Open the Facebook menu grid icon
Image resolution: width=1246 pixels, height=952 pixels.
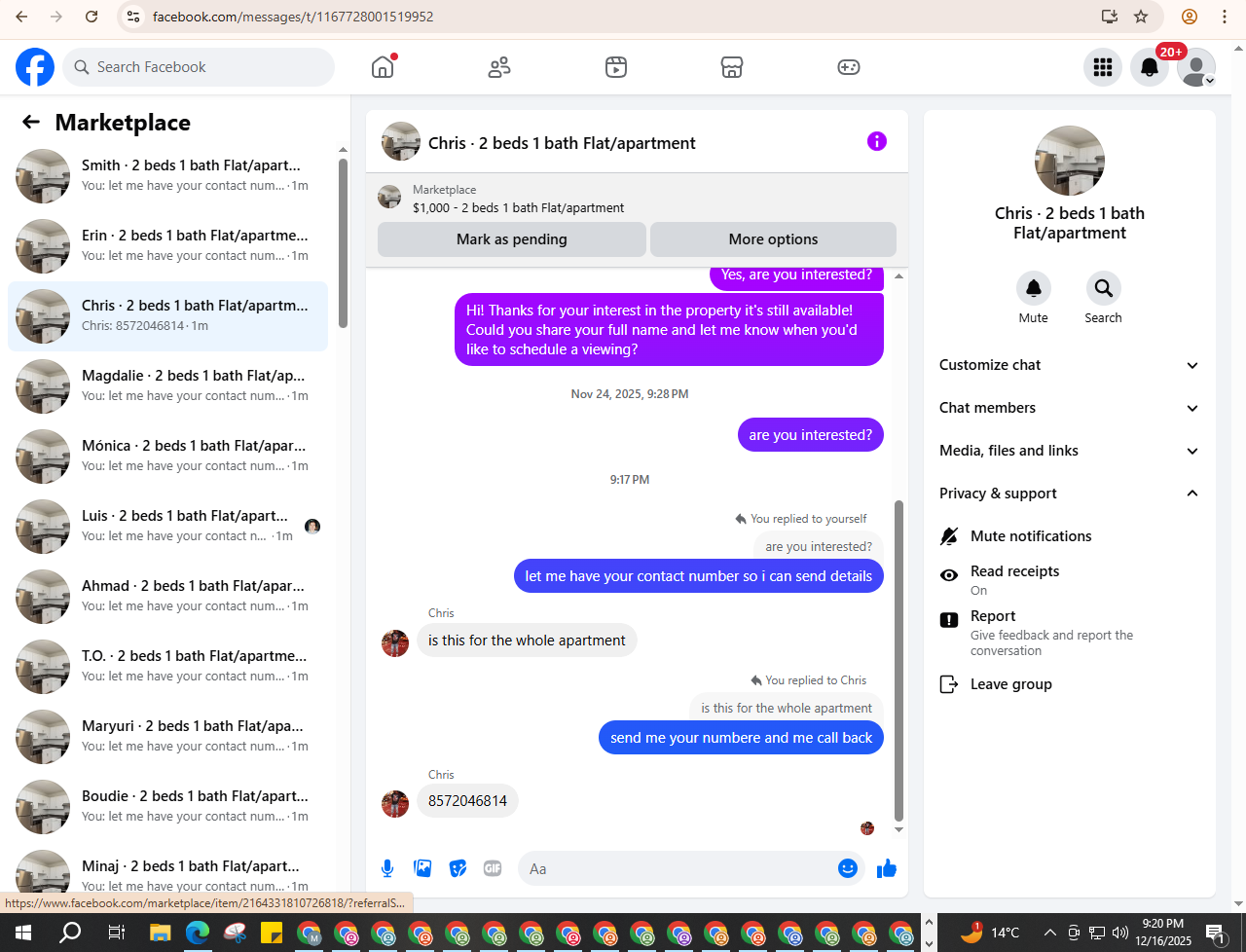coord(1103,67)
